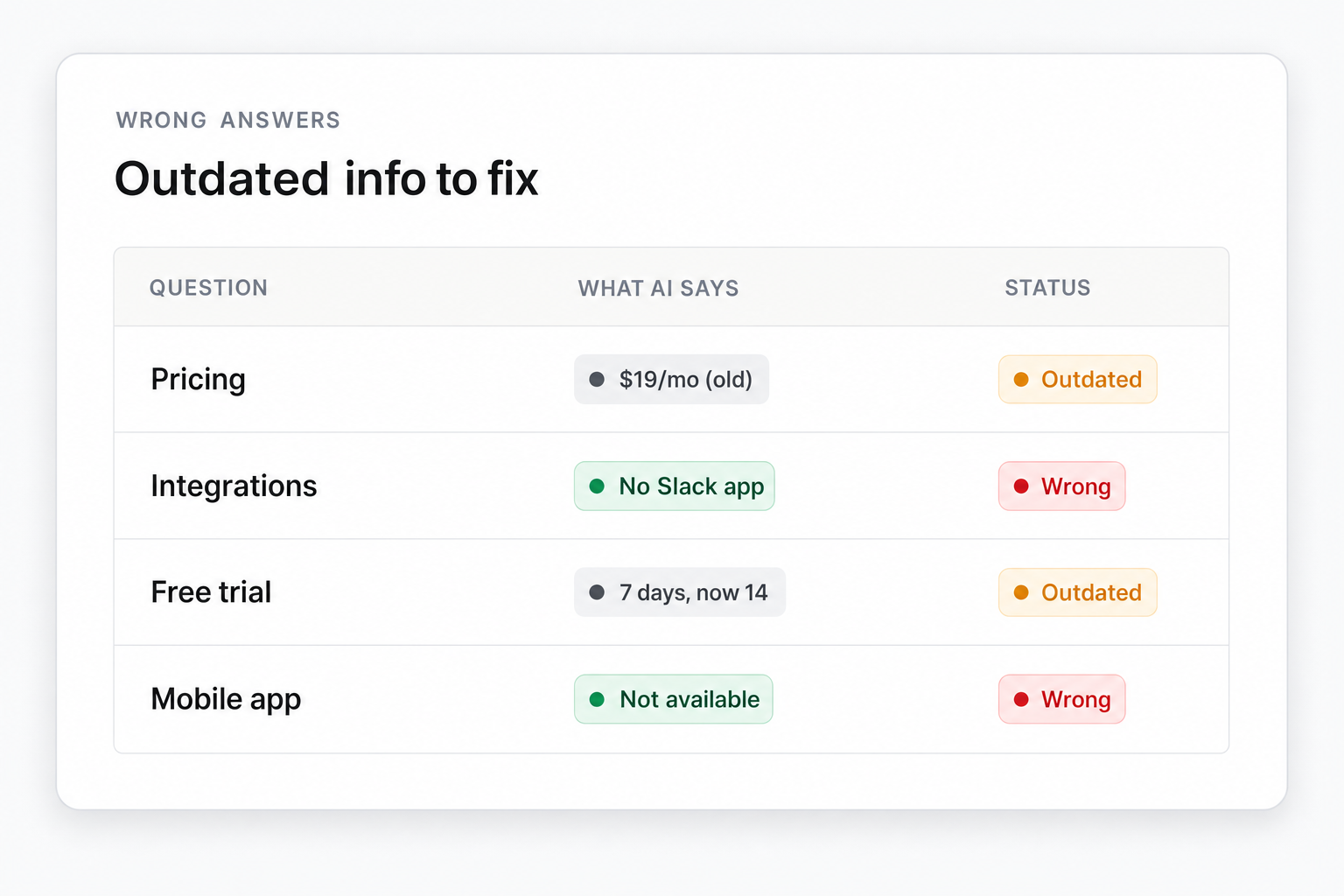This screenshot has width=1344, height=896.
Task: Select the Mobile app row label
Action: [x=226, y=699]
